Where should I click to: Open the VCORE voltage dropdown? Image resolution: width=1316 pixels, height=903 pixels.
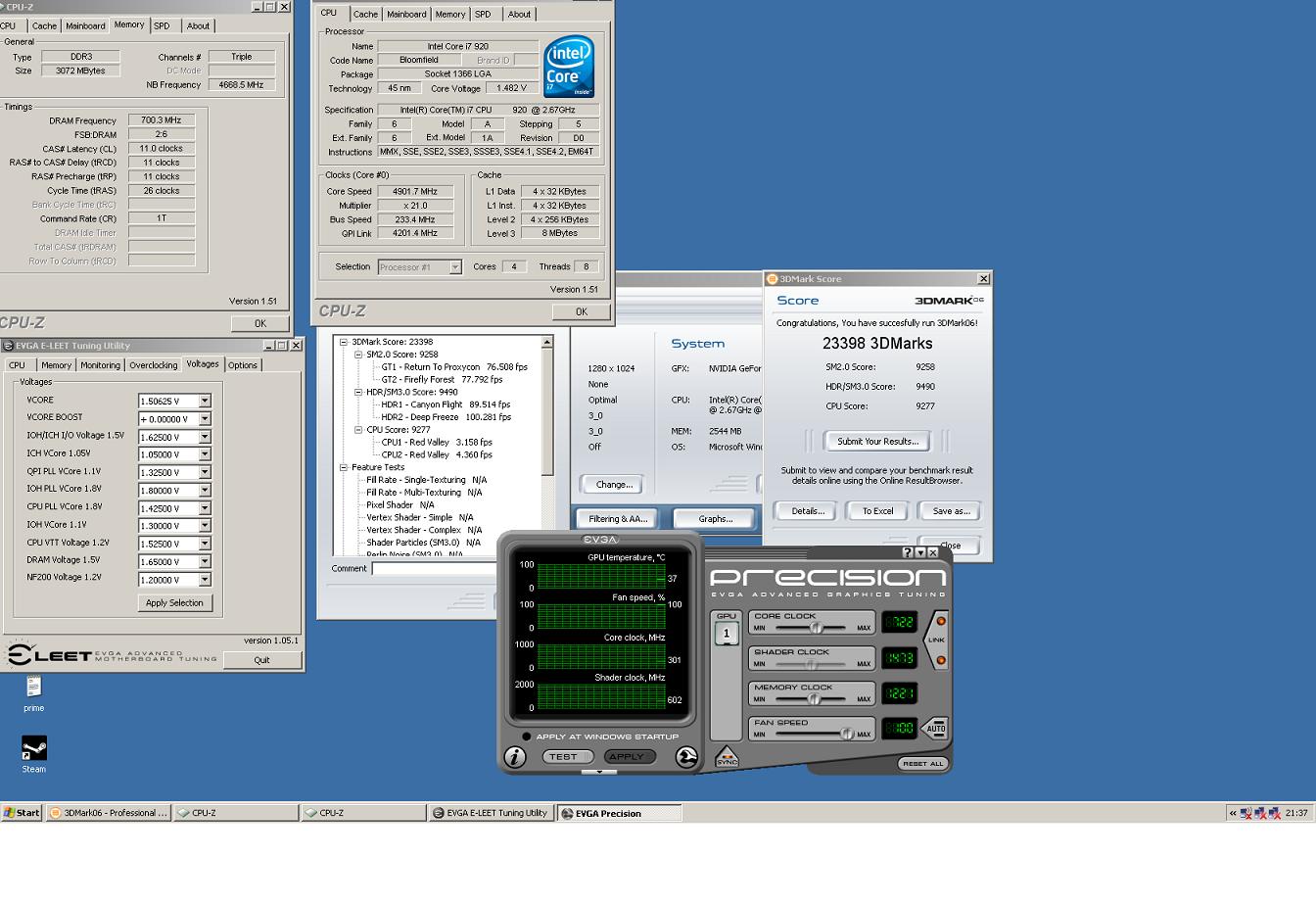205,401
